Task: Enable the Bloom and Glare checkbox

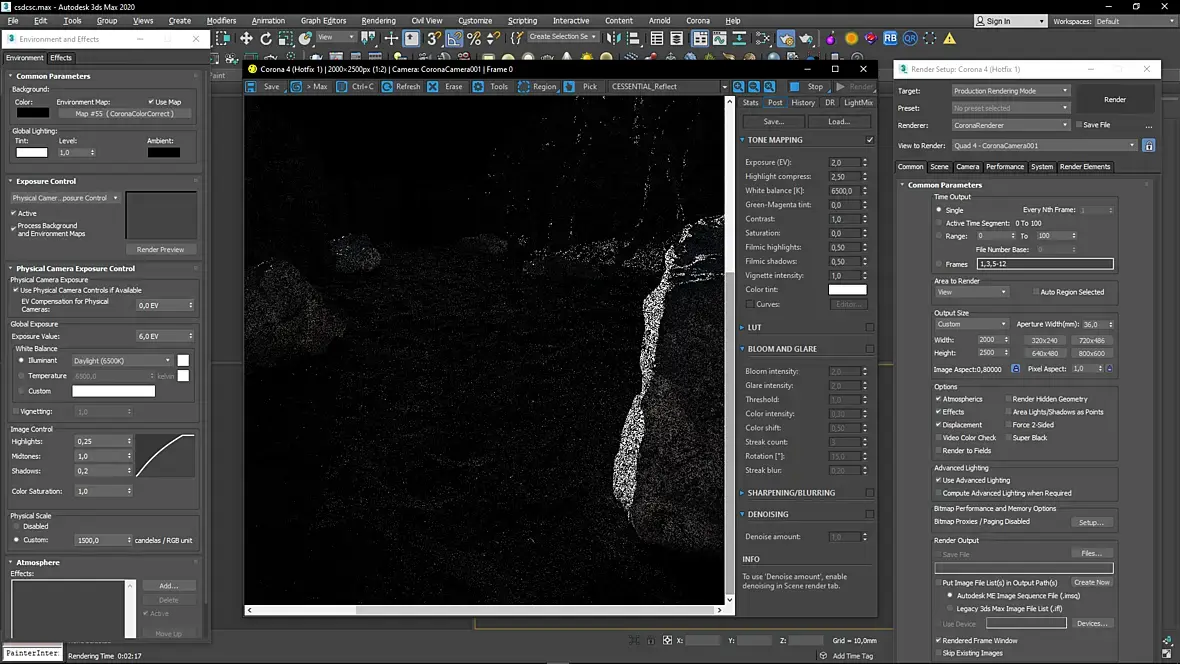Action: tap(870, 349)
